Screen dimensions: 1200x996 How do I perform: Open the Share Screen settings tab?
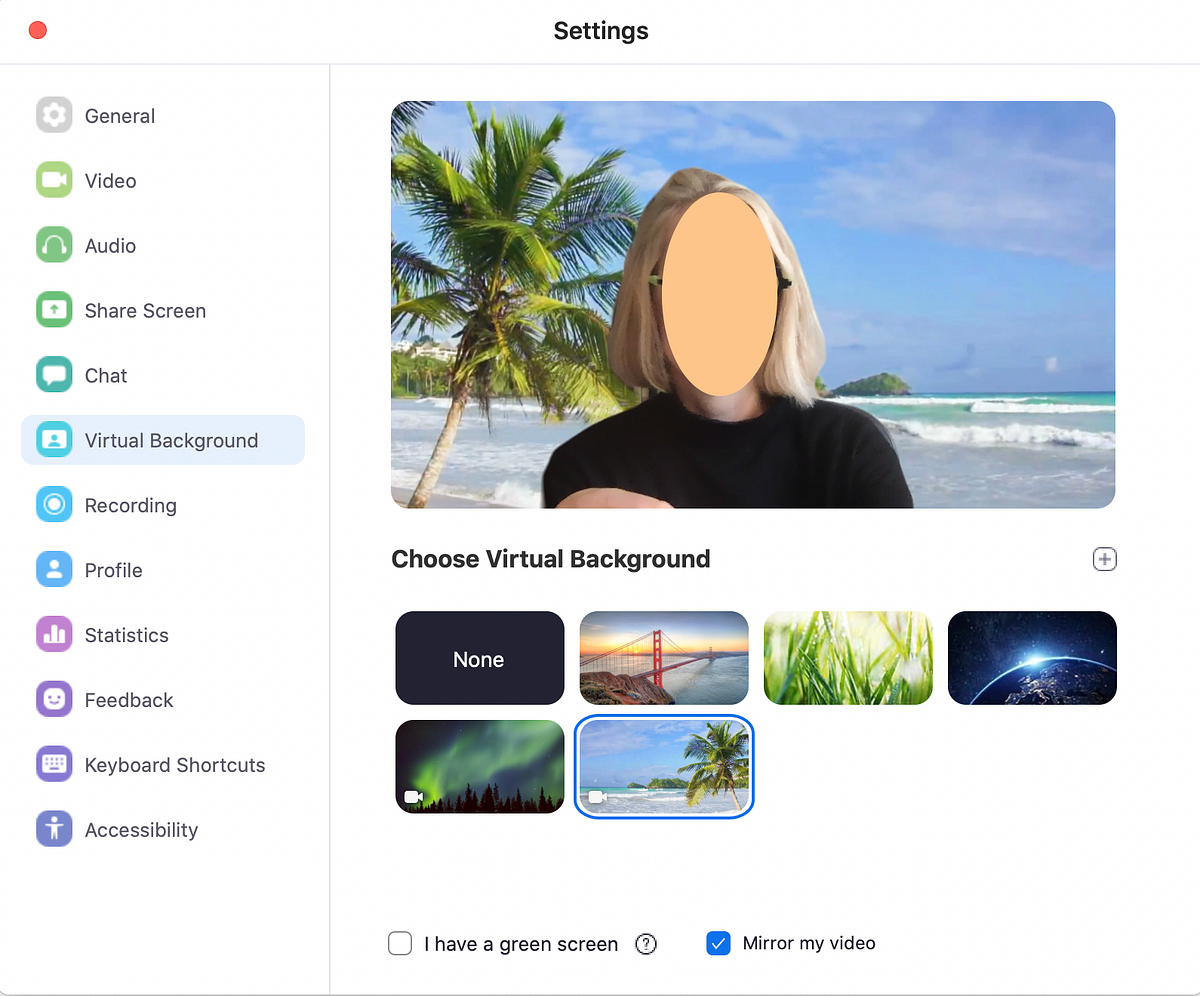[163, 311]
